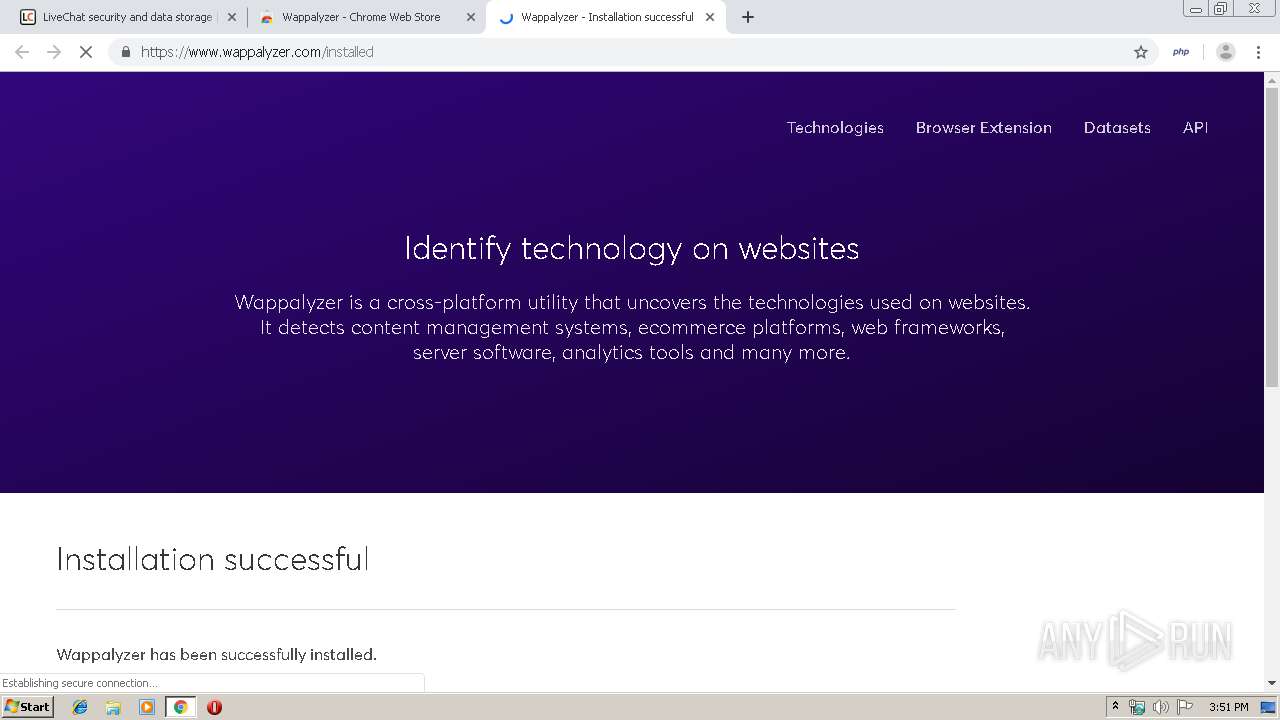Open the Chrome profile avatar menu

(1225, 52)
